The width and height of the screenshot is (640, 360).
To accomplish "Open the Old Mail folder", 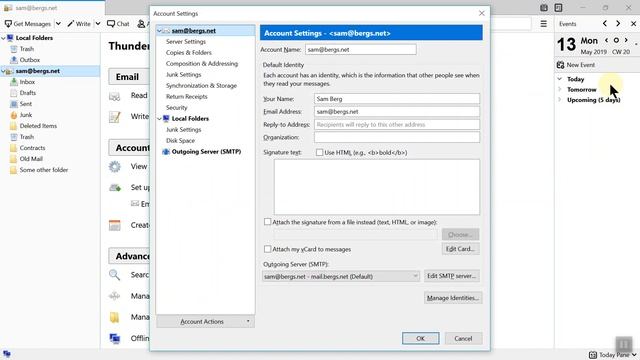I will coord(31,159).
